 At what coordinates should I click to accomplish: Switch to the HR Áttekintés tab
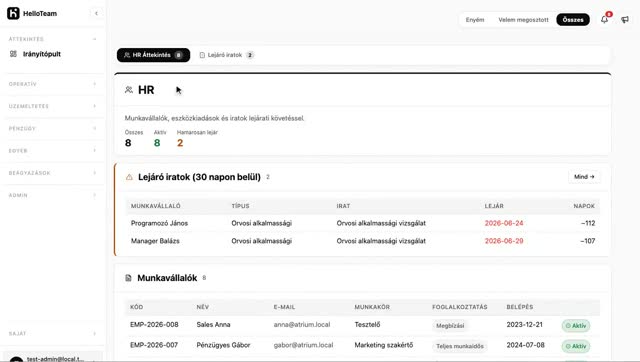[153, 55]
